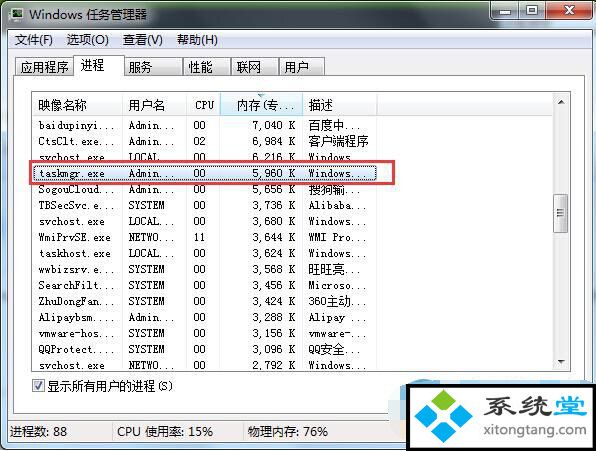Switch to the 应用程序 tab
This screenshot has height=451, width=596.
click(x=44, y=67)
